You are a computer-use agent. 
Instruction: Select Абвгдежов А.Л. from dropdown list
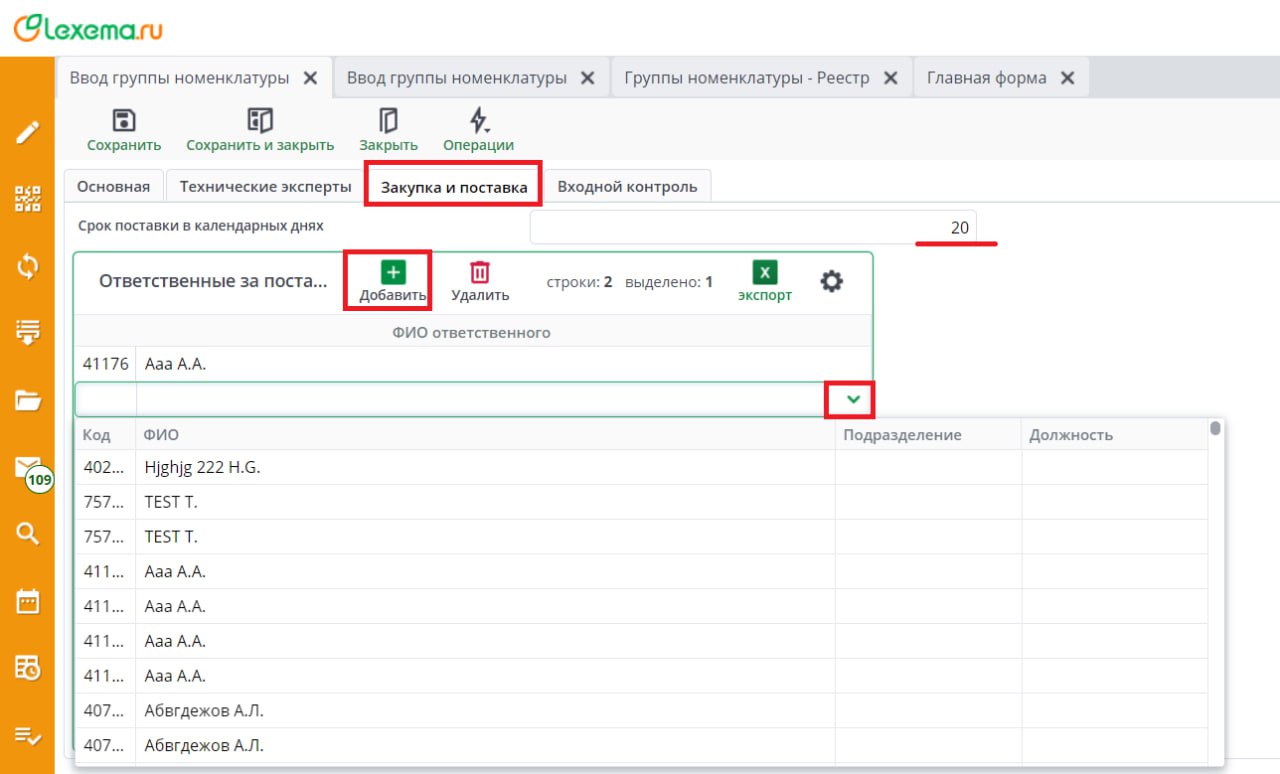pyautogui.click(x=204, y=711)
